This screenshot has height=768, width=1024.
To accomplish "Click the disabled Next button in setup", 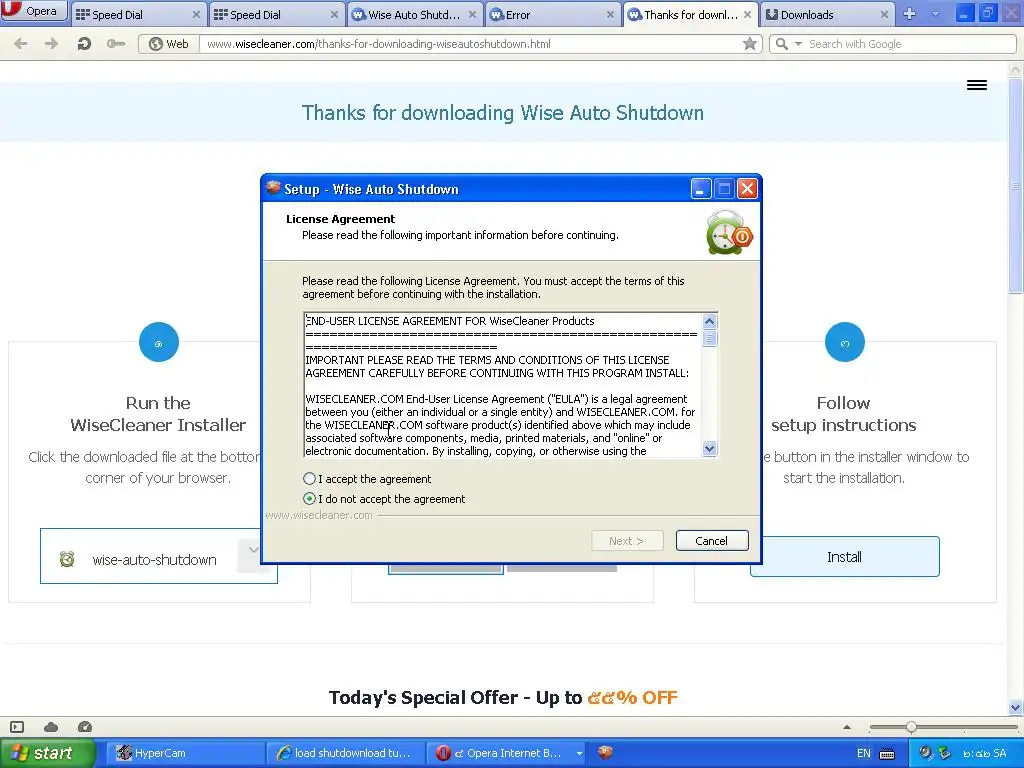I will coord(627,541).
